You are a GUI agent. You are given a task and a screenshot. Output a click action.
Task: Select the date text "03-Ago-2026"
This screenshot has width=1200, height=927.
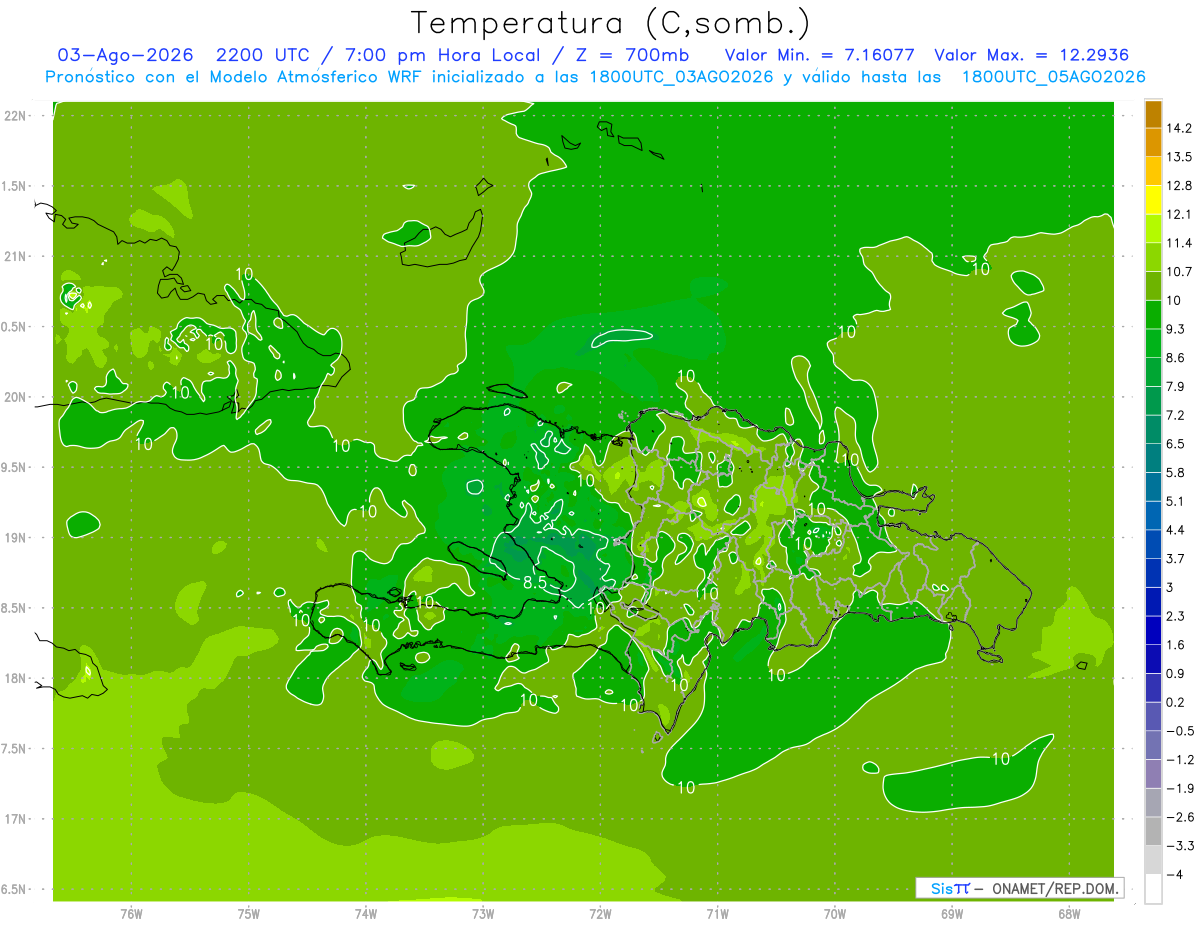pyautogui.click(x=126, y=55)
